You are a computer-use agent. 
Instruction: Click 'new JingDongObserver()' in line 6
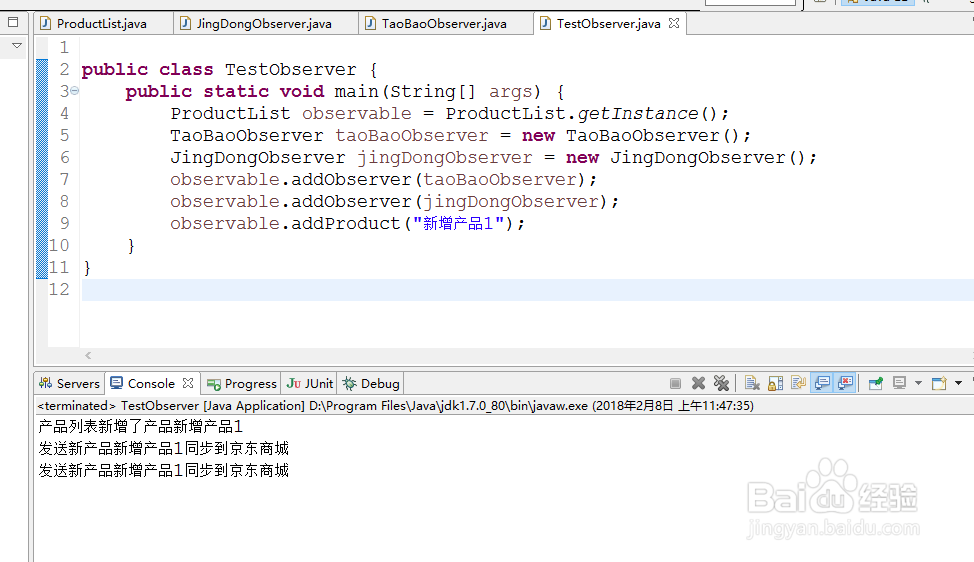pyautogui.click(x=685, y=158)
